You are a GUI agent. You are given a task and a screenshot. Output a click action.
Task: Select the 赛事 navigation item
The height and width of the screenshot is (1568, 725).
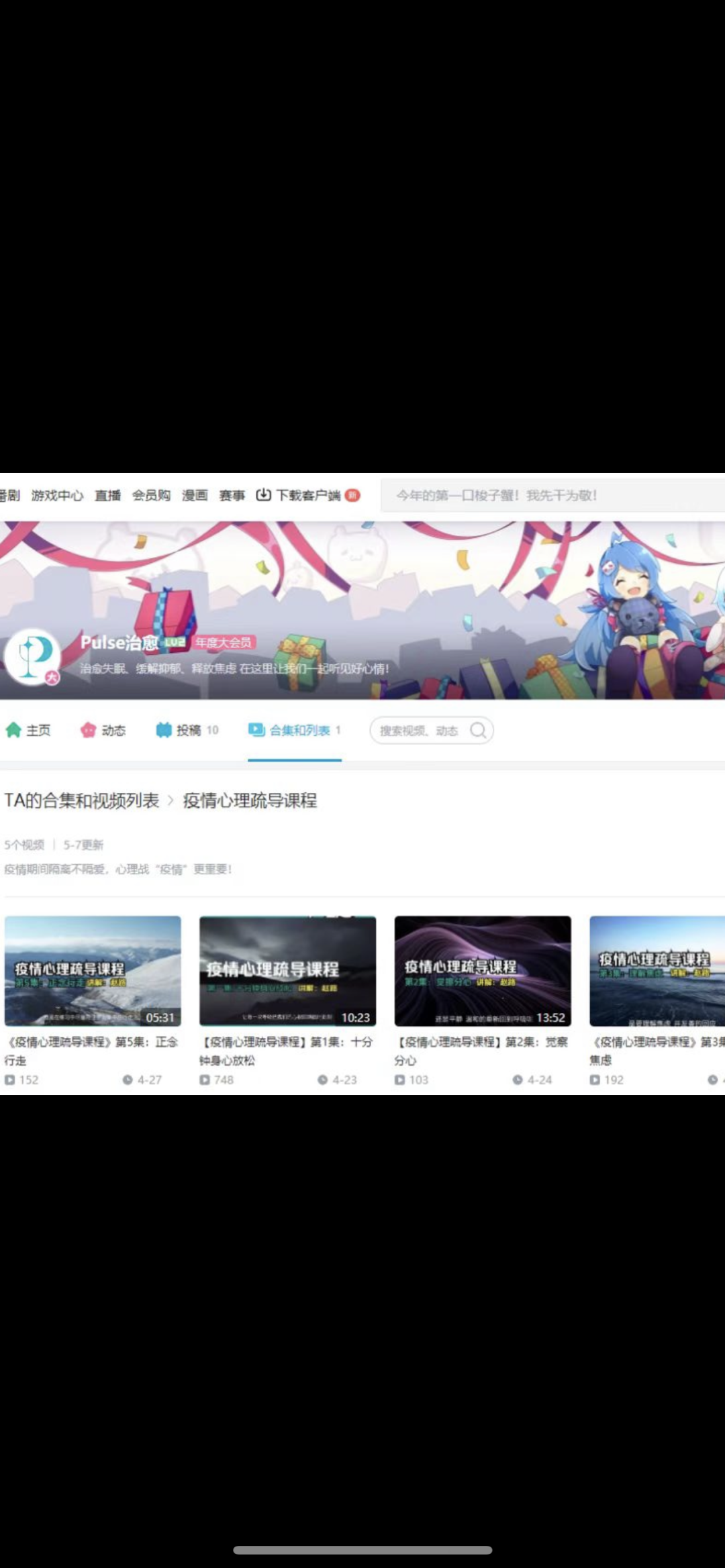click(232, 495)
